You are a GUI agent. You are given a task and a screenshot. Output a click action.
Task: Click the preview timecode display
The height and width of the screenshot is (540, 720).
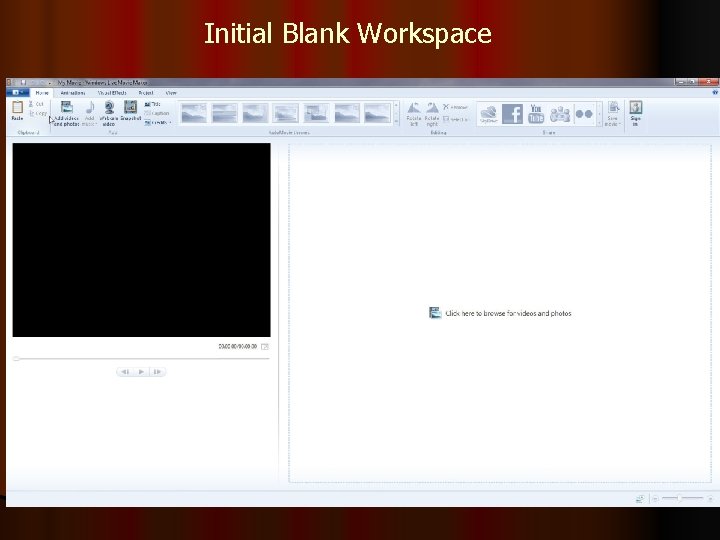point(237,347)
